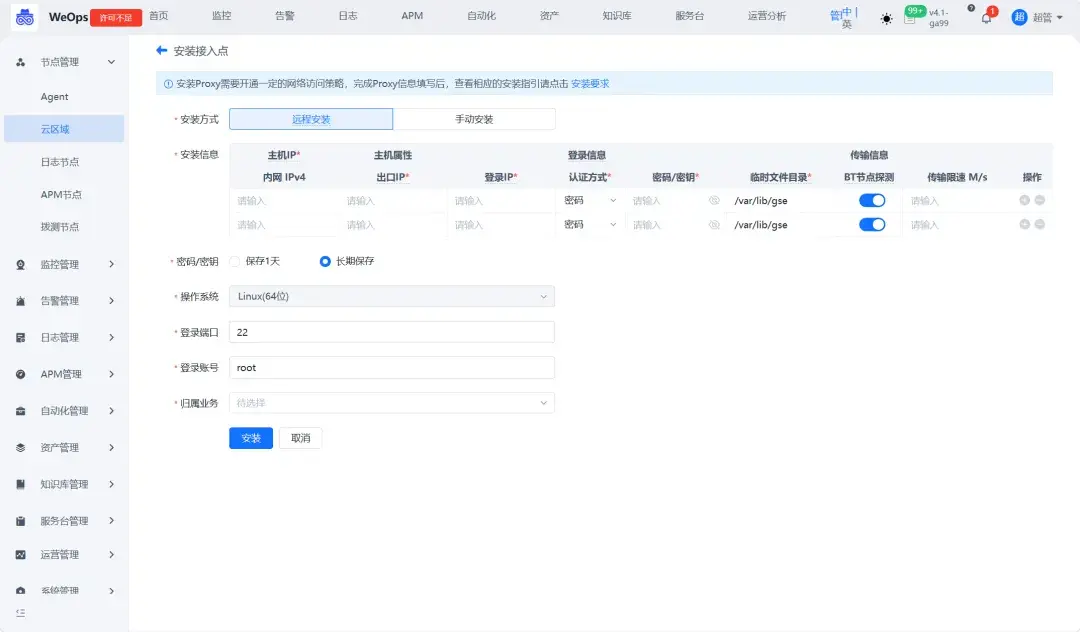
Task: Open the 安装要求 link
Action: coord(590,83)
